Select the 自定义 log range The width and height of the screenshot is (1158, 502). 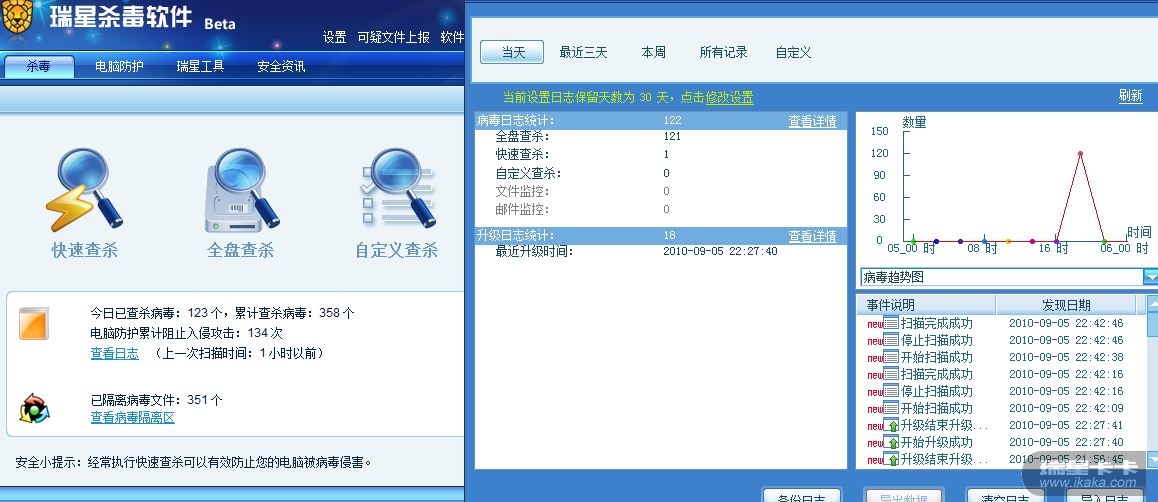click(x=794, y=52)
